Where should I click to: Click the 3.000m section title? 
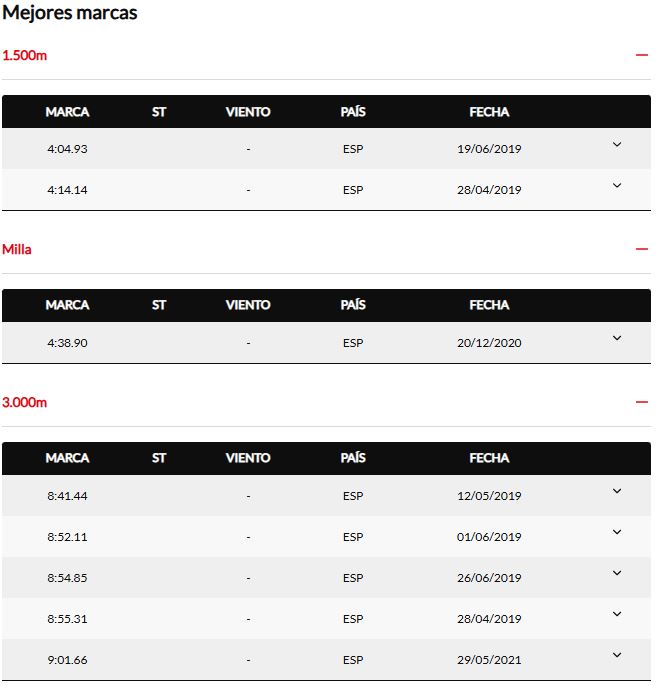pyautogui.click(x=25, y=402)
